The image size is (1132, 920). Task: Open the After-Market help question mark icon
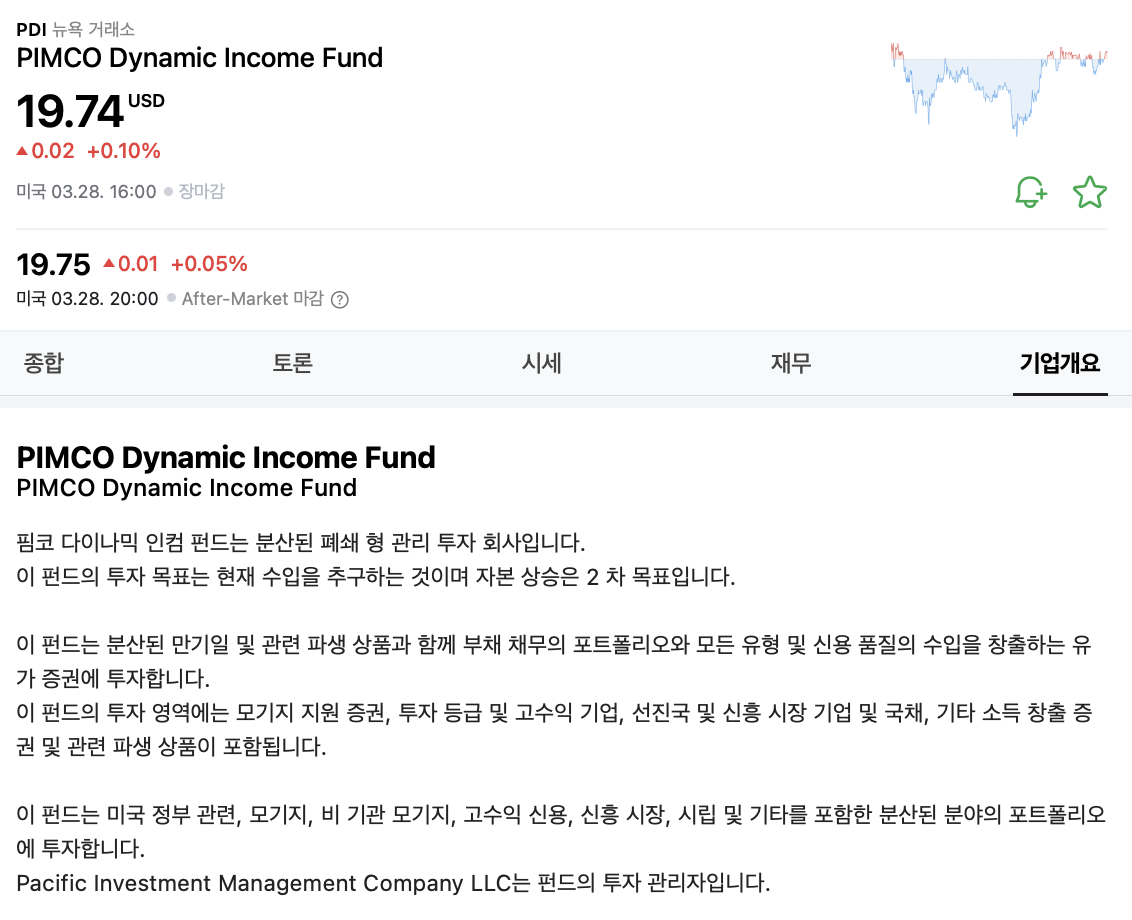click(x=339, y=300)
